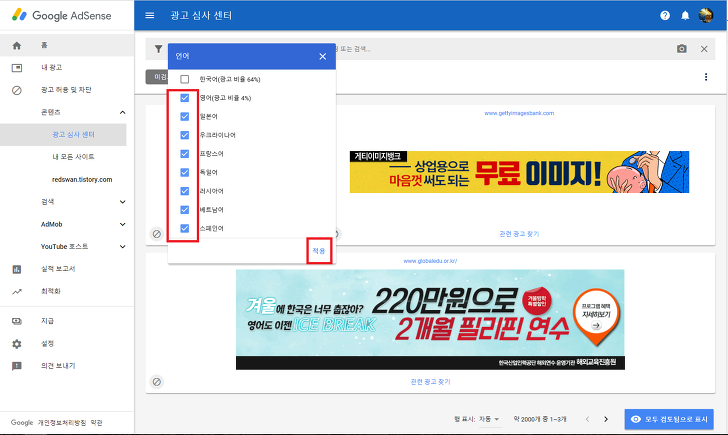
Task: Click the 최적화 trend line icon
Action: tap(17, 292)
